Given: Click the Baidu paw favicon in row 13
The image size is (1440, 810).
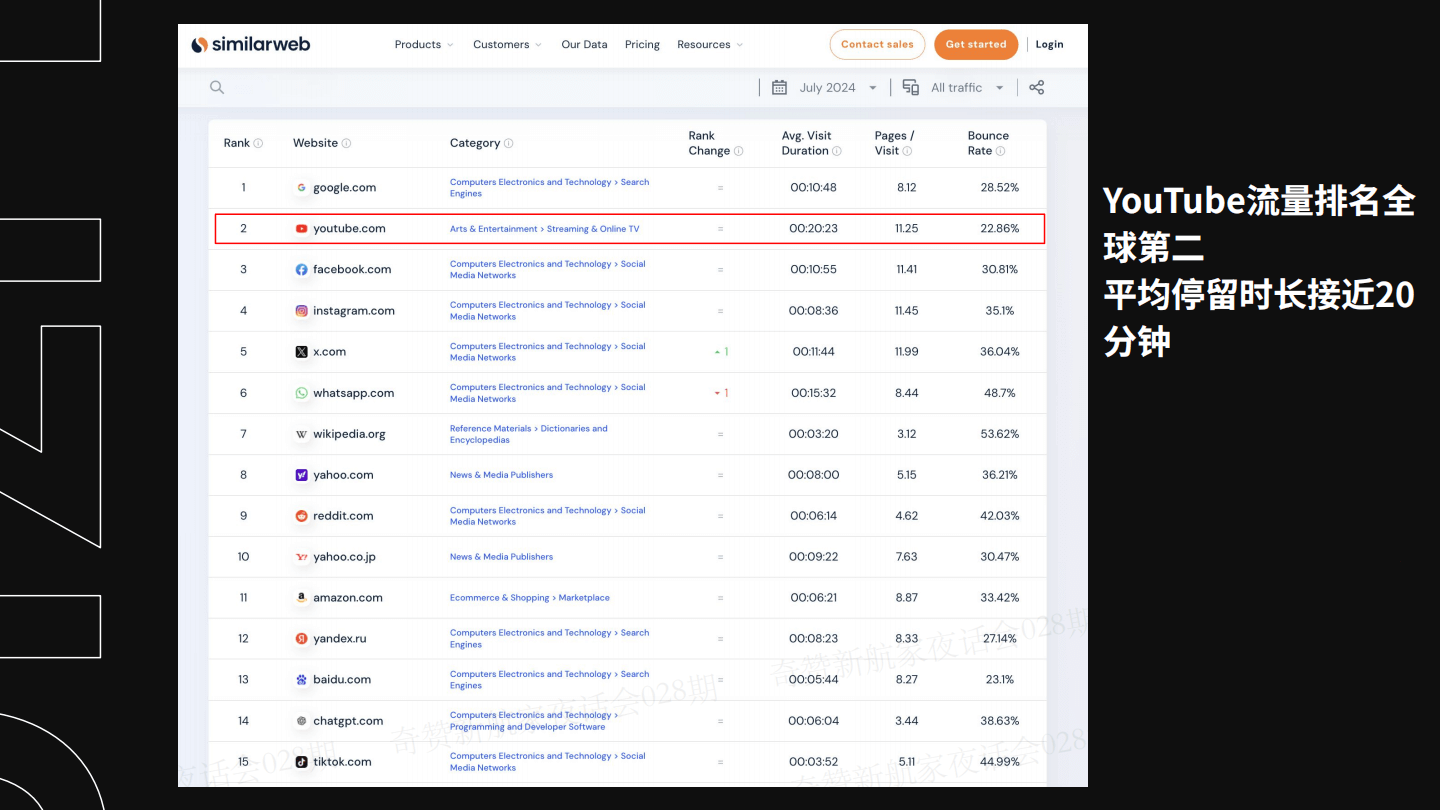Looking at the screenshot, I should tap(301, 679).
